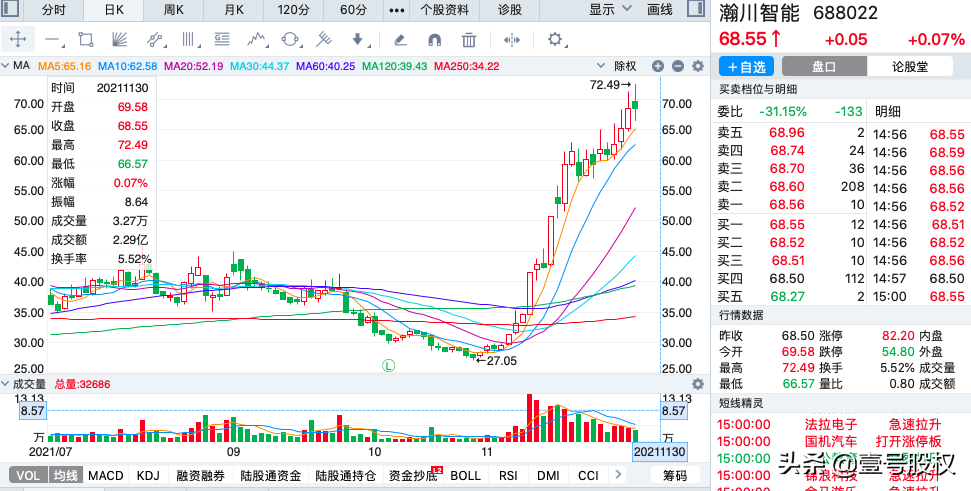Image resolution: width=971 pixels, height=491 pixels.
Task: Click MA5:65.16 indicator label
Action: click(x=65, y=66)
